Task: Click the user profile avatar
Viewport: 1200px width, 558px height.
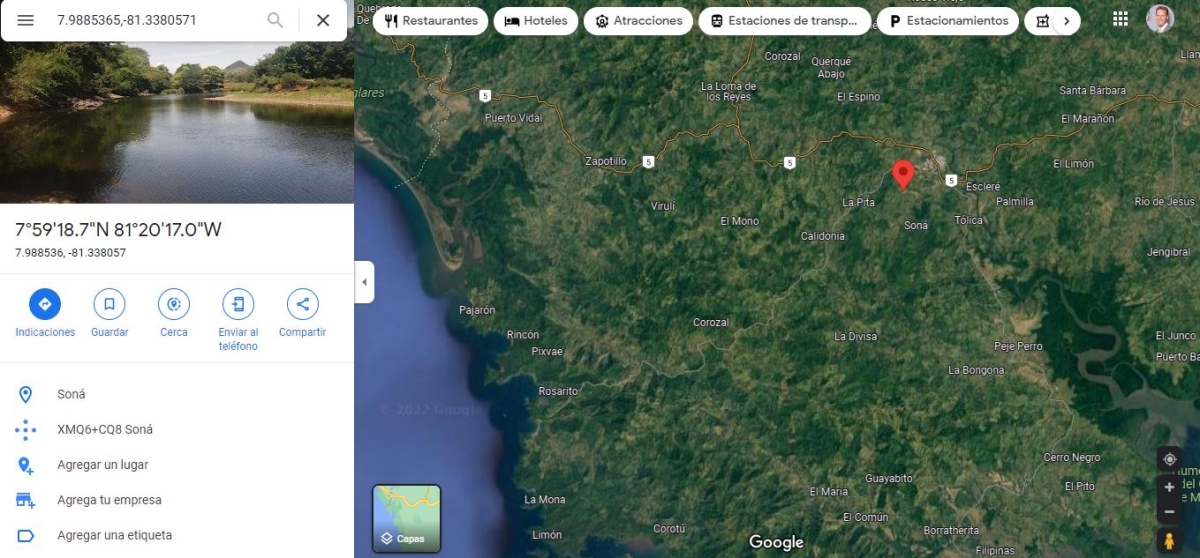Action: [x=1160, y=19]
